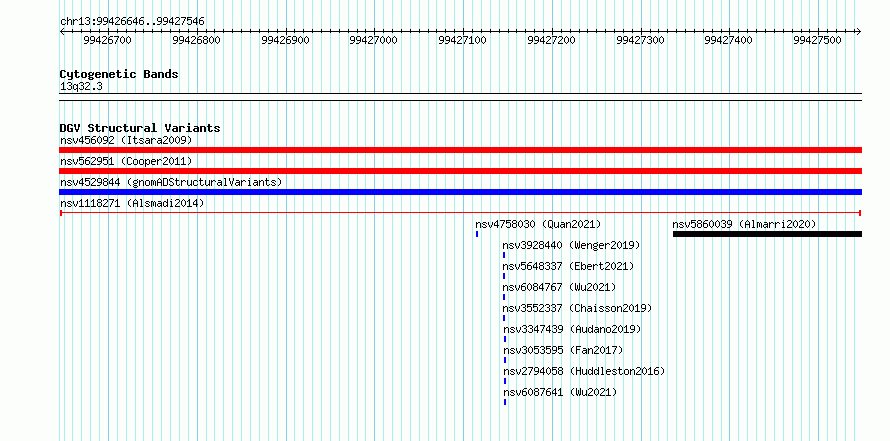Click blue marker under nsv3347439
The image size is (890, 441).
[x=505, y=339]
